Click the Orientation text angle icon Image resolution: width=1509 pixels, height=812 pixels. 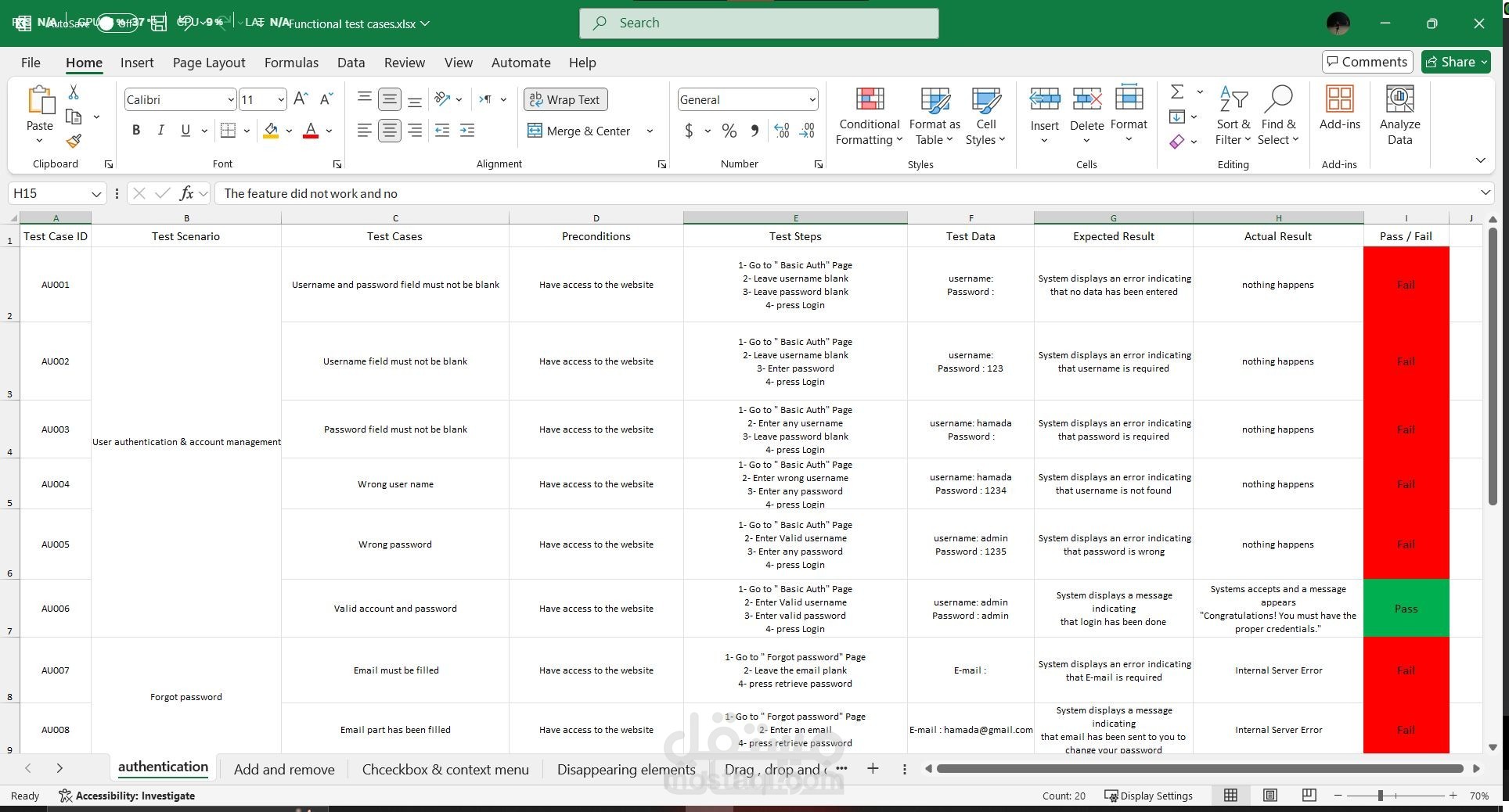tap(443, 99)
